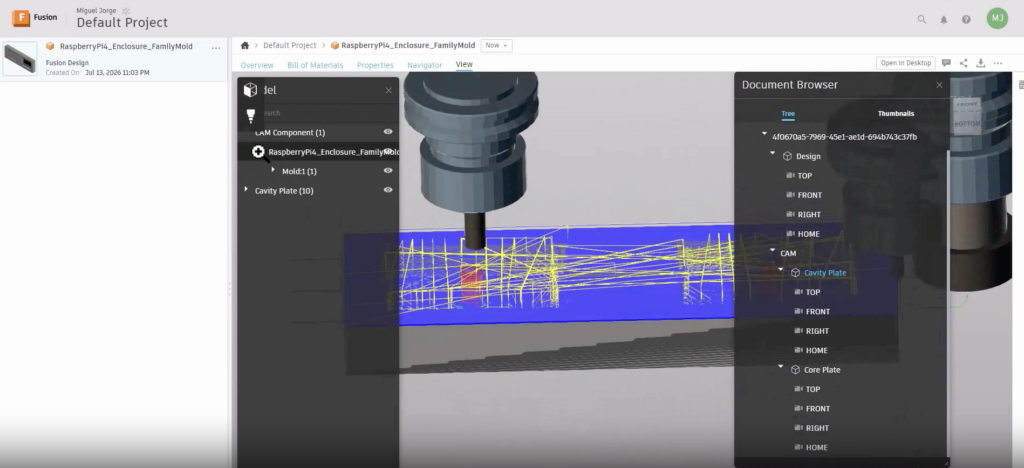Click the home breadcrumb icon
The width and height of the screenshot is (1024, 468).
point(245,46)
